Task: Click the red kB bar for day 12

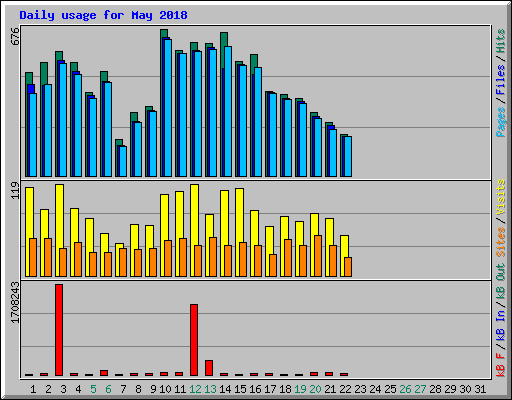Action: coord(194,340)
